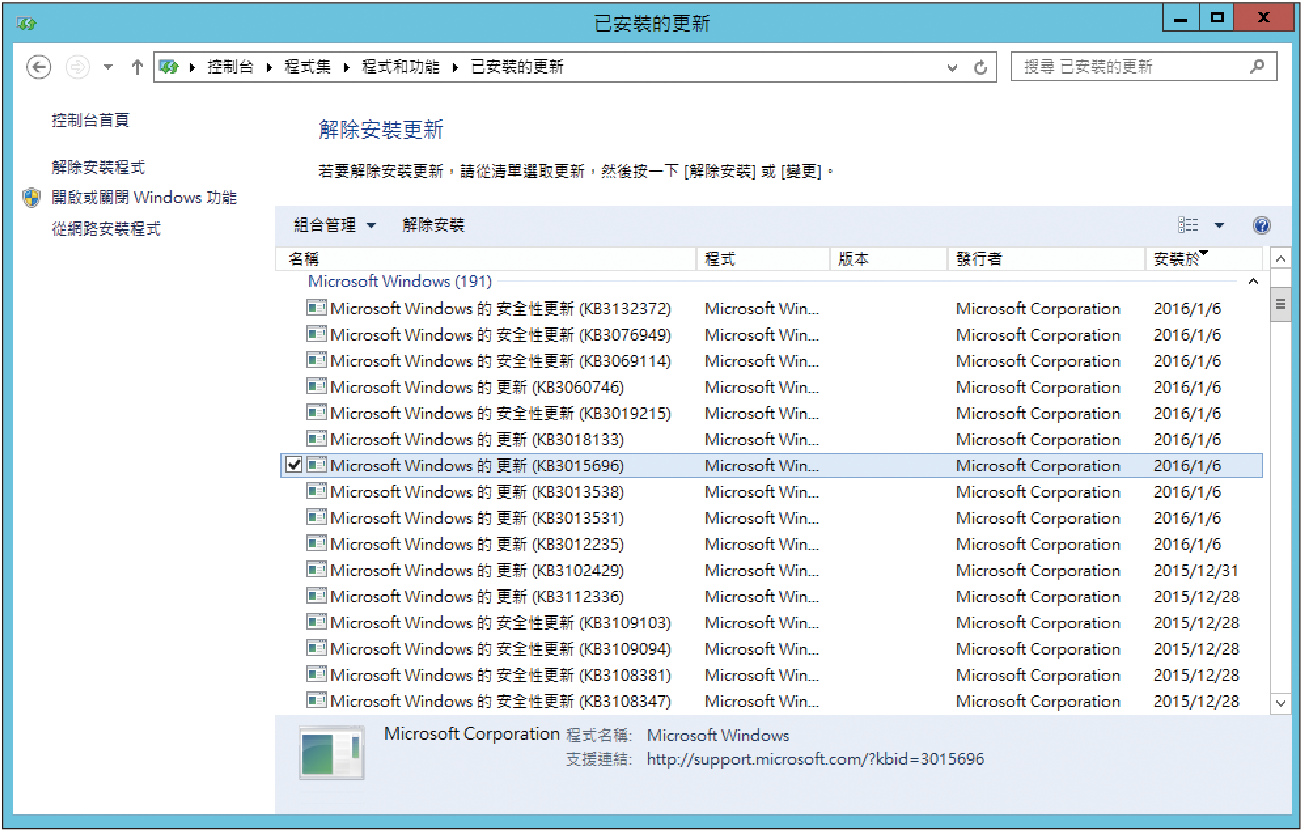Uncheck the KB3015696 update checkbox
Image resolution: width=1304 pixels, height=833 pixels.
click(293, 465)
